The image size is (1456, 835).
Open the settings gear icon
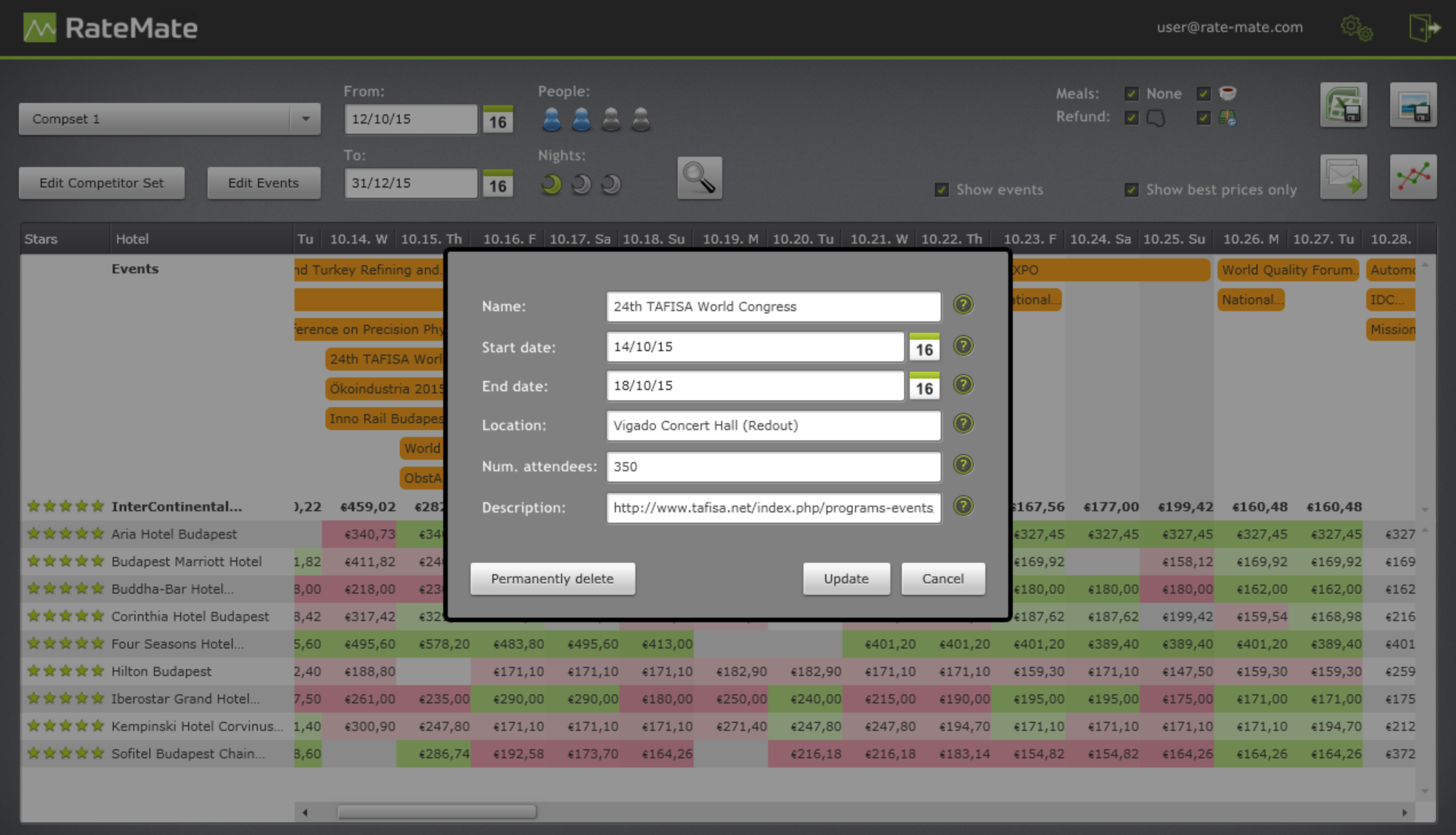[1356, 27]
